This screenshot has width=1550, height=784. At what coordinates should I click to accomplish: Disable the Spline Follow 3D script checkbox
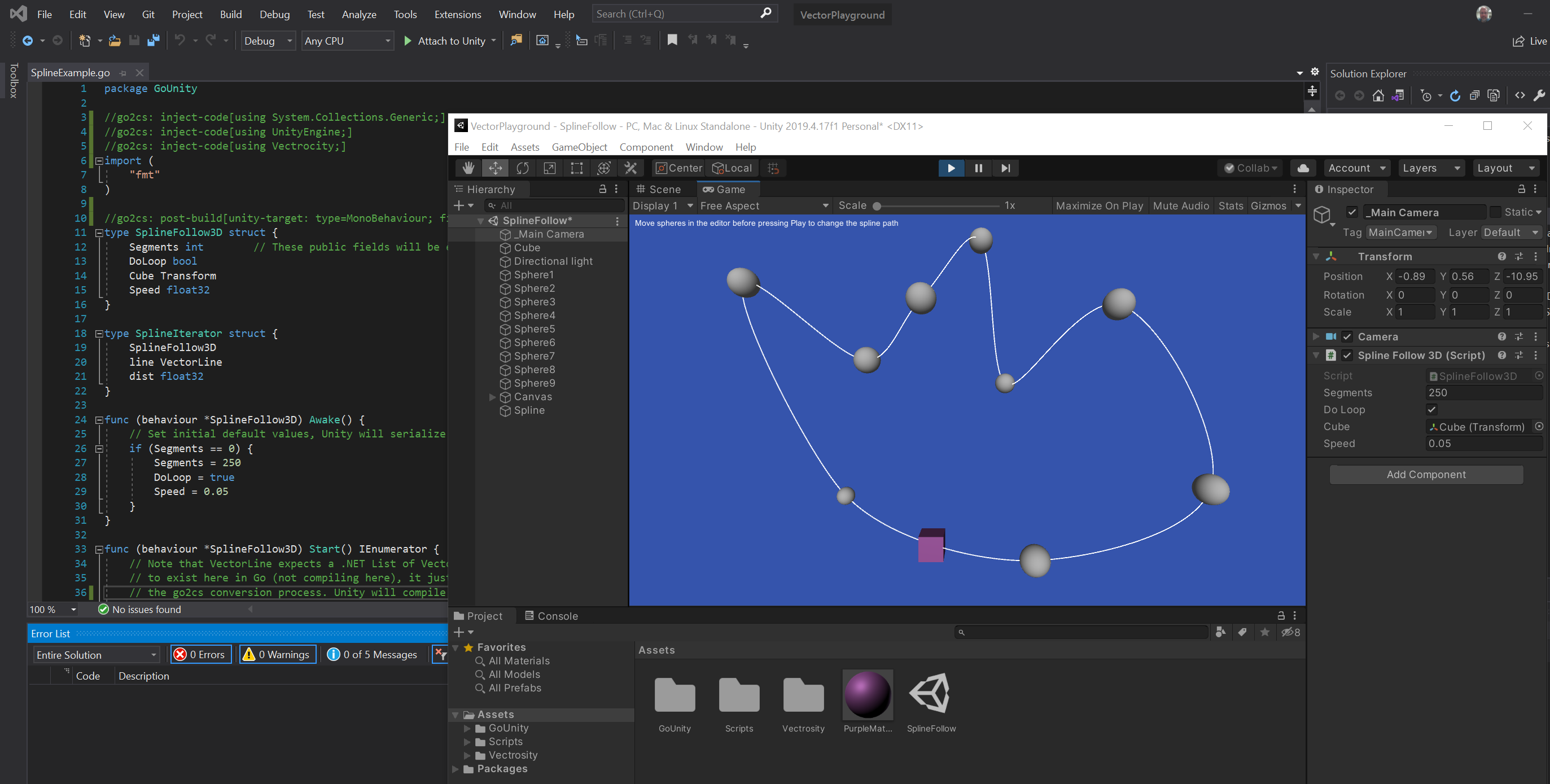pos(1347,356)
